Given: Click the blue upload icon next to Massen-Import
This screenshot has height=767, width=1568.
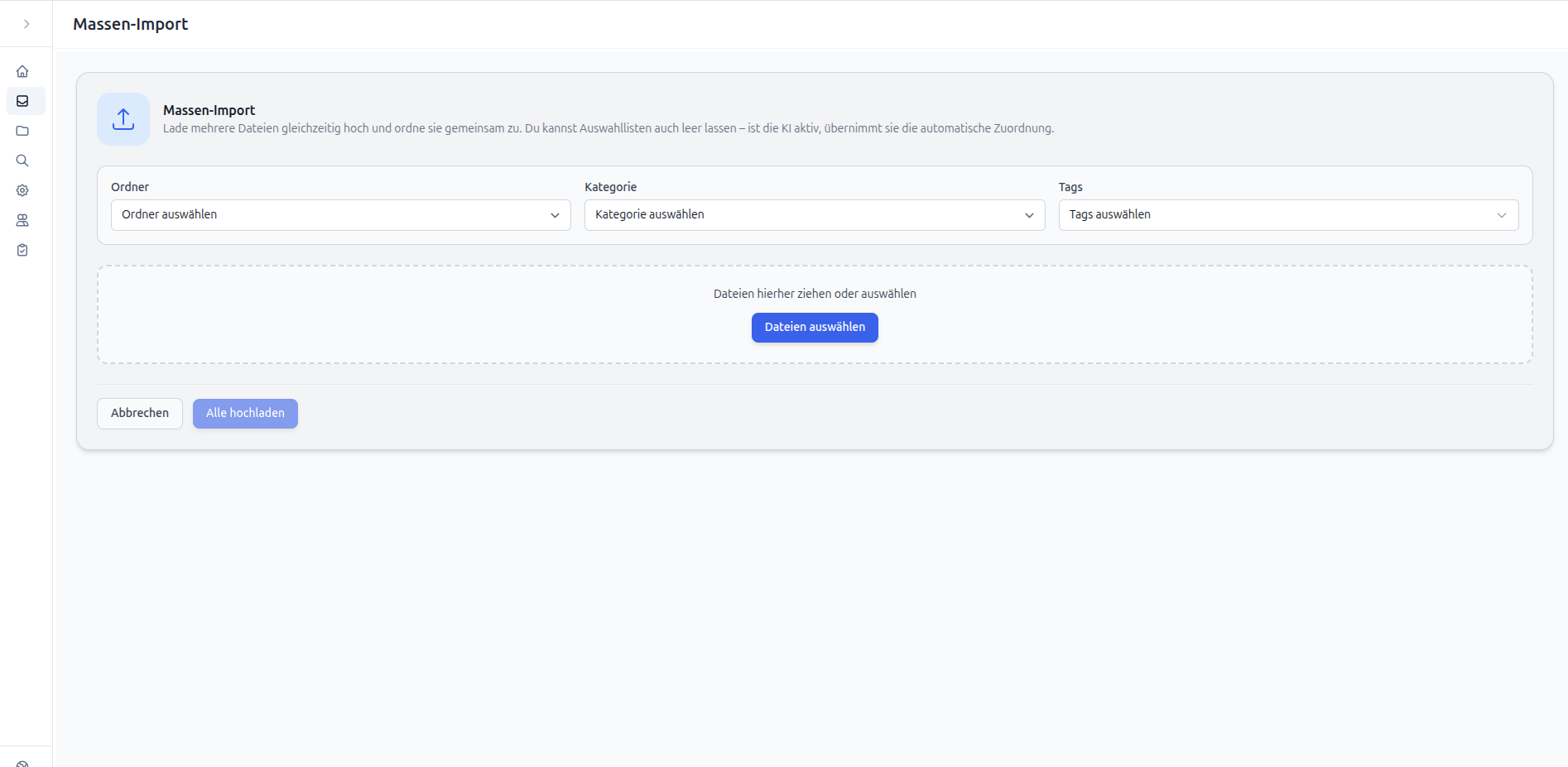Looking at the screenshot, I should tap(123, 119).
